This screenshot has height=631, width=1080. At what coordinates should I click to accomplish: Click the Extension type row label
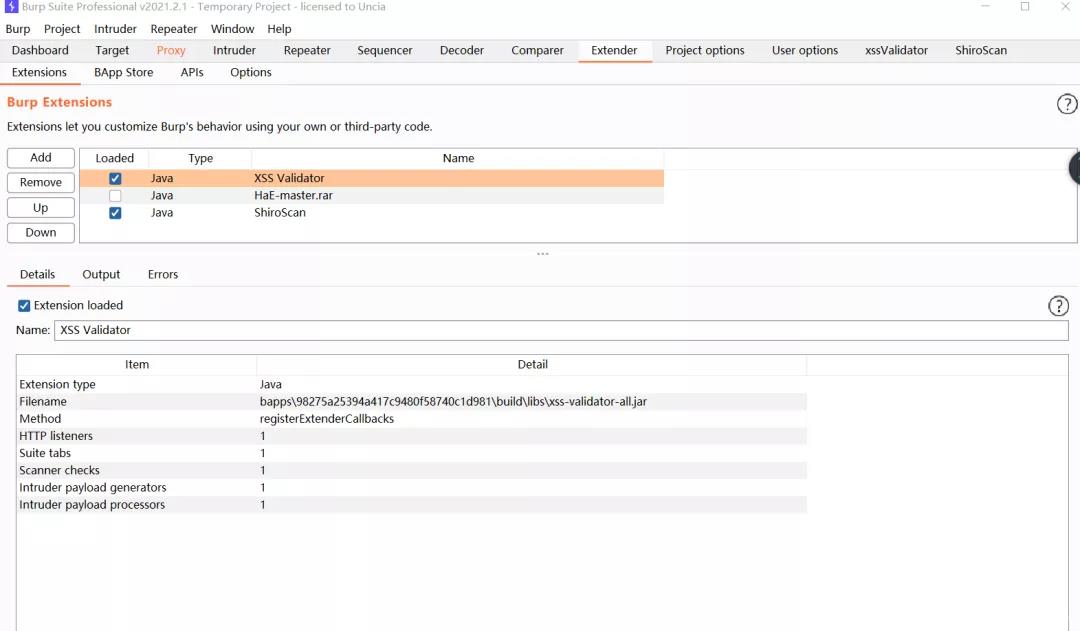point(57,384)
